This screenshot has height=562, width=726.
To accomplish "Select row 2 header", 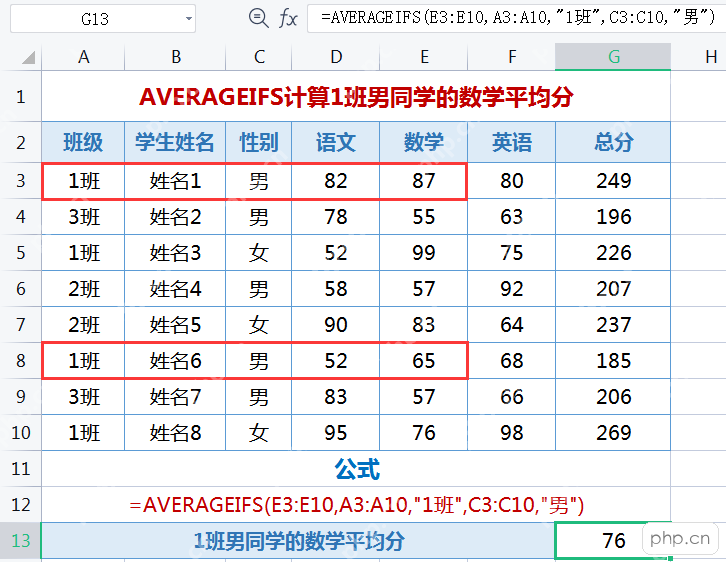I will (21, 142).
